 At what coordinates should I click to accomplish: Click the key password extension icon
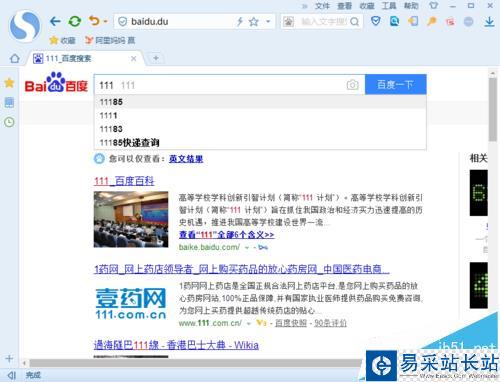tap(432, 22)
